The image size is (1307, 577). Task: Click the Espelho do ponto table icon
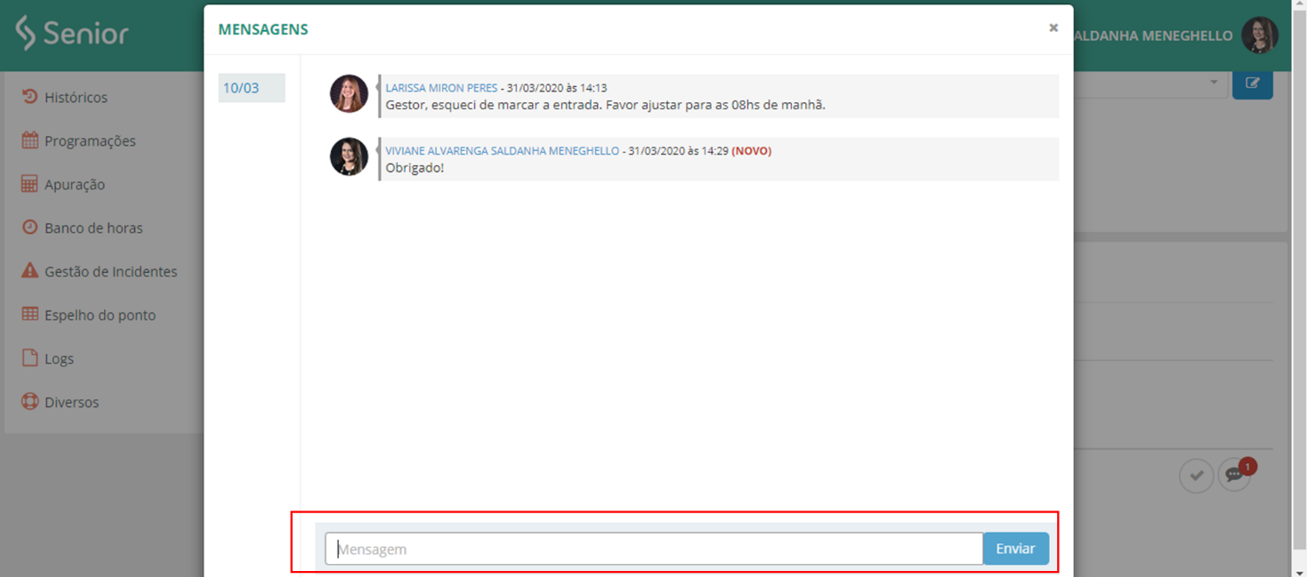tap(30, 315)
